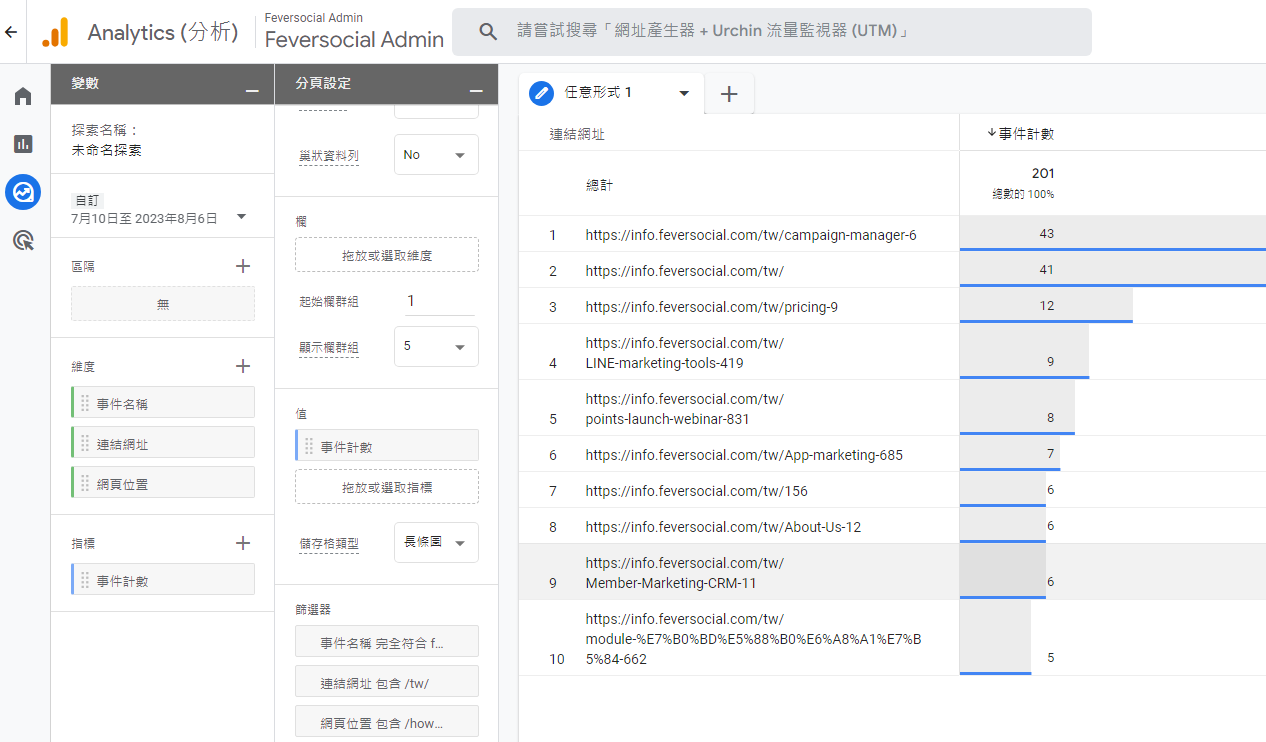
Task: Open the 巢狀資料列 No dropdown
Action: pos(436,155)
